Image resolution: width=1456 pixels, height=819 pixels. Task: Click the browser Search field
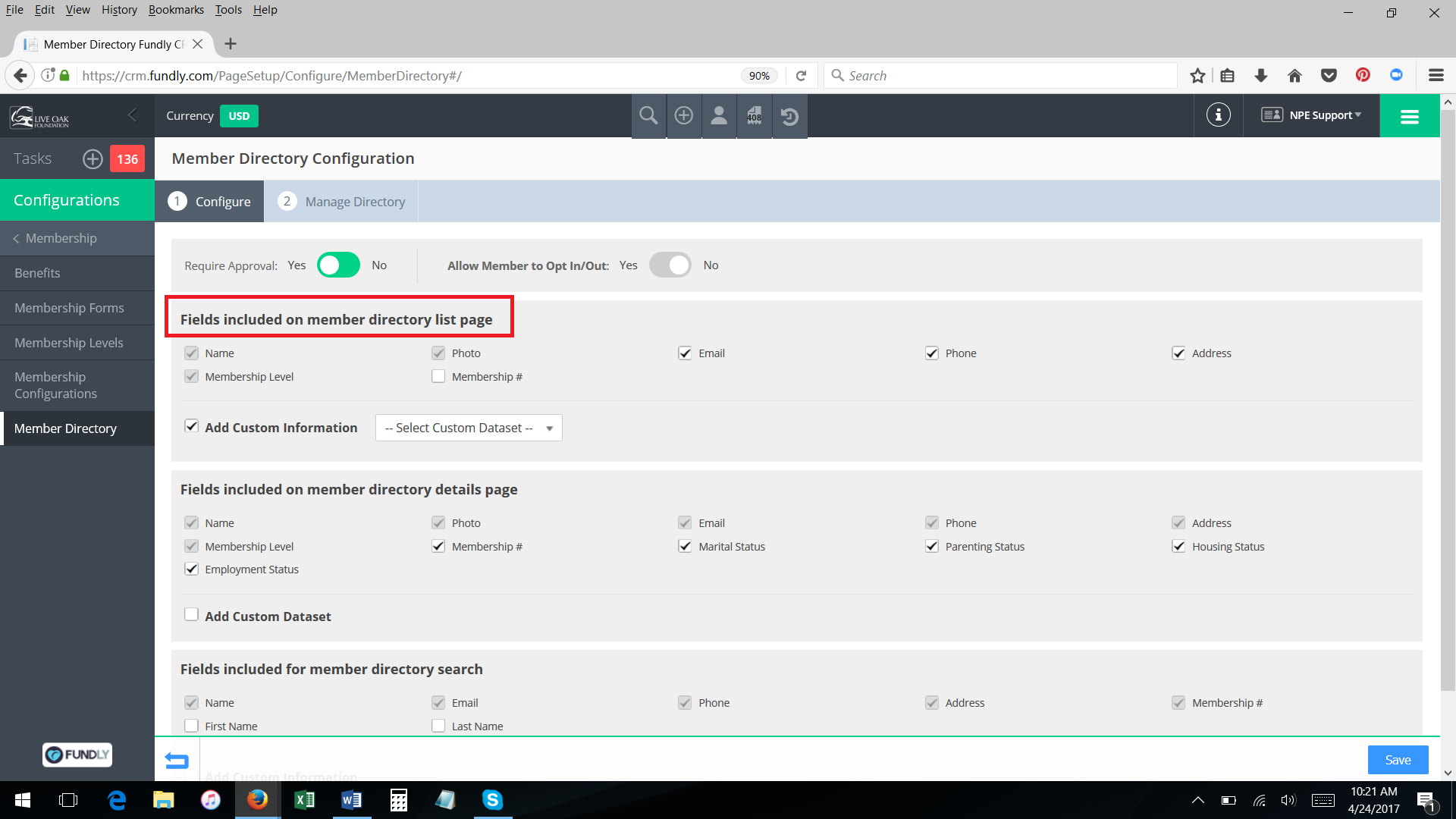1001,75
